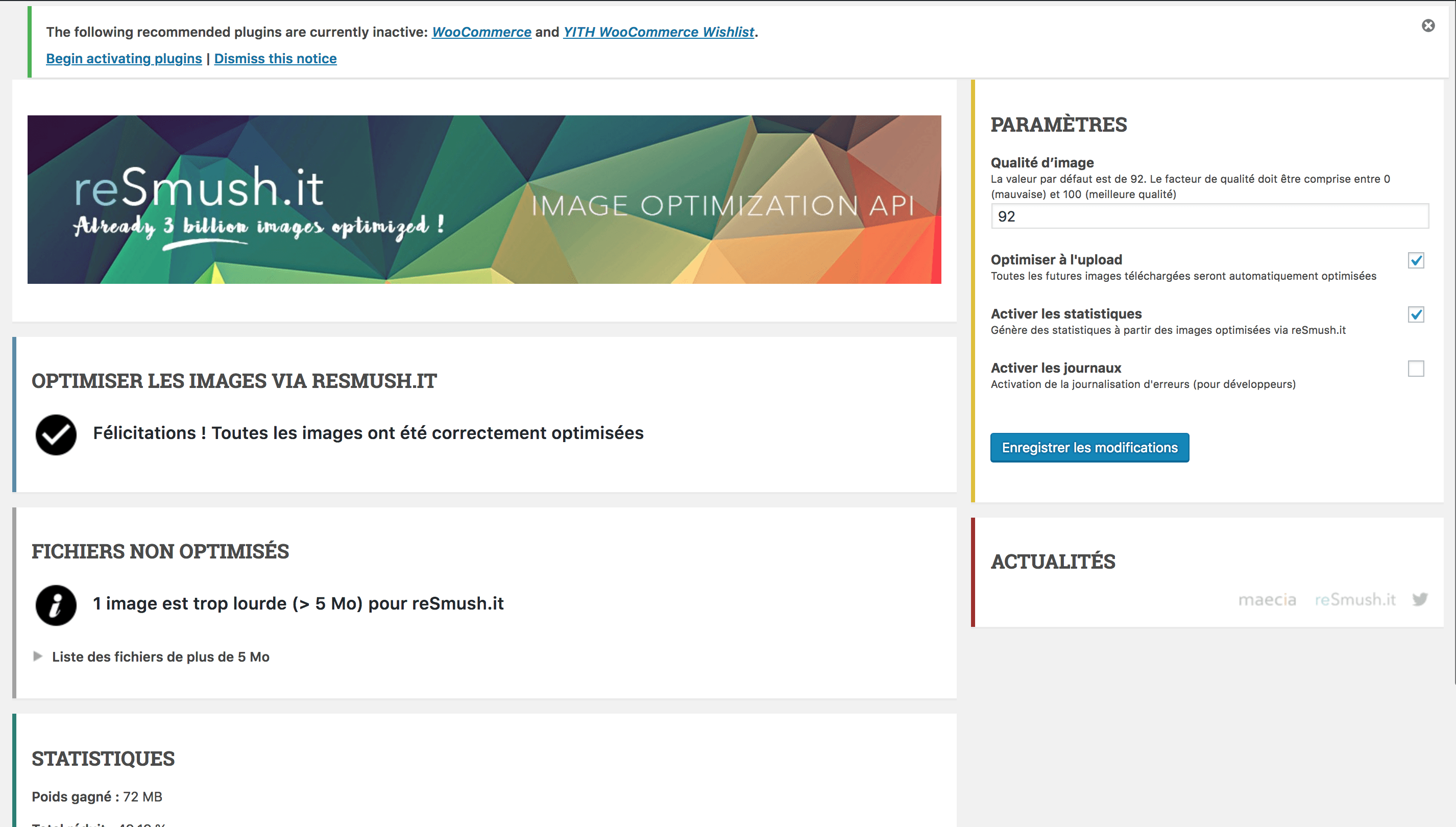Click the '1 image est trop lourde' message
Viewport: 1456px width, 827px height.
(x=298, y=603)
